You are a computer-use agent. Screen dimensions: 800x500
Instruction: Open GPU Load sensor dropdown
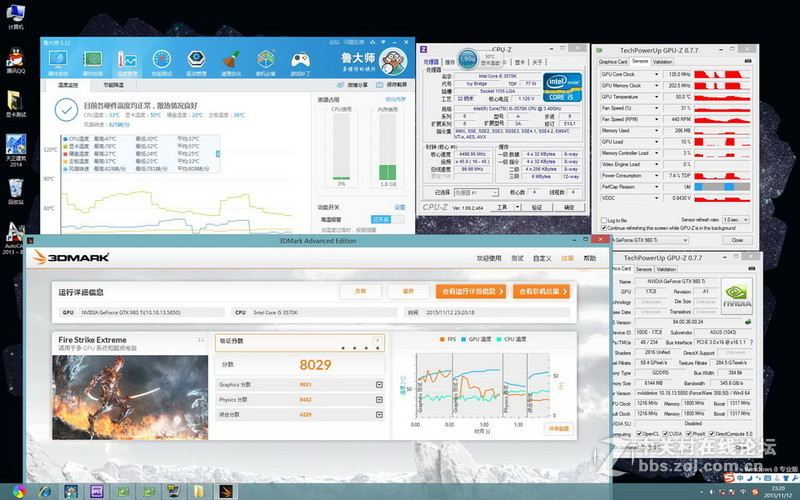tap(657, 142)
